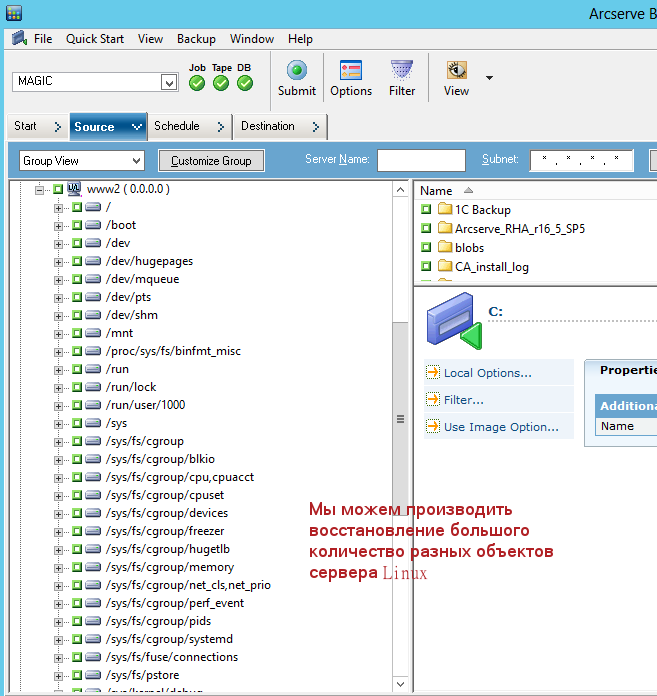Image resolution: width=657 pixels, height=696 pixels.
Task: Click the tree scroll up arrow
Action: [400, 190]
